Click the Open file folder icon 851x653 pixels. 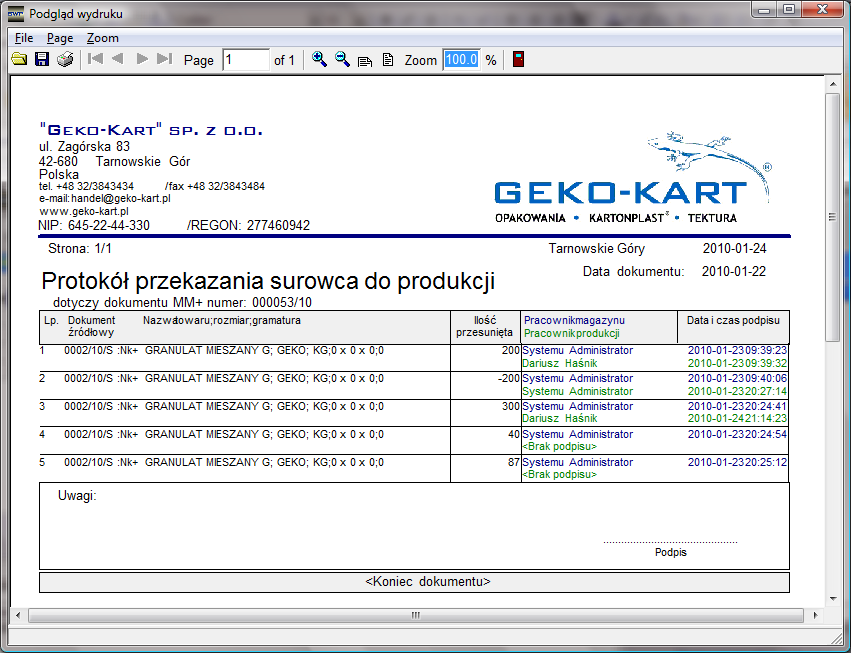pyautogui.click(x=19, y=60)
